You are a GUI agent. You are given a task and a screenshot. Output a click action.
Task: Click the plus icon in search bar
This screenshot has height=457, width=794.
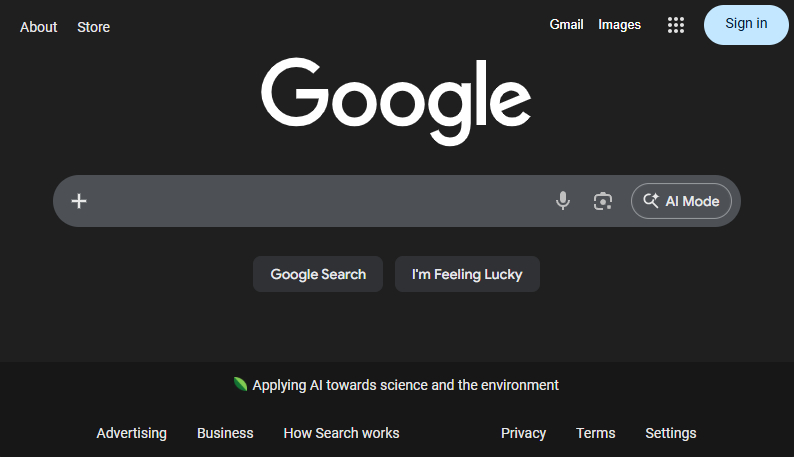[x=79, y=201]
